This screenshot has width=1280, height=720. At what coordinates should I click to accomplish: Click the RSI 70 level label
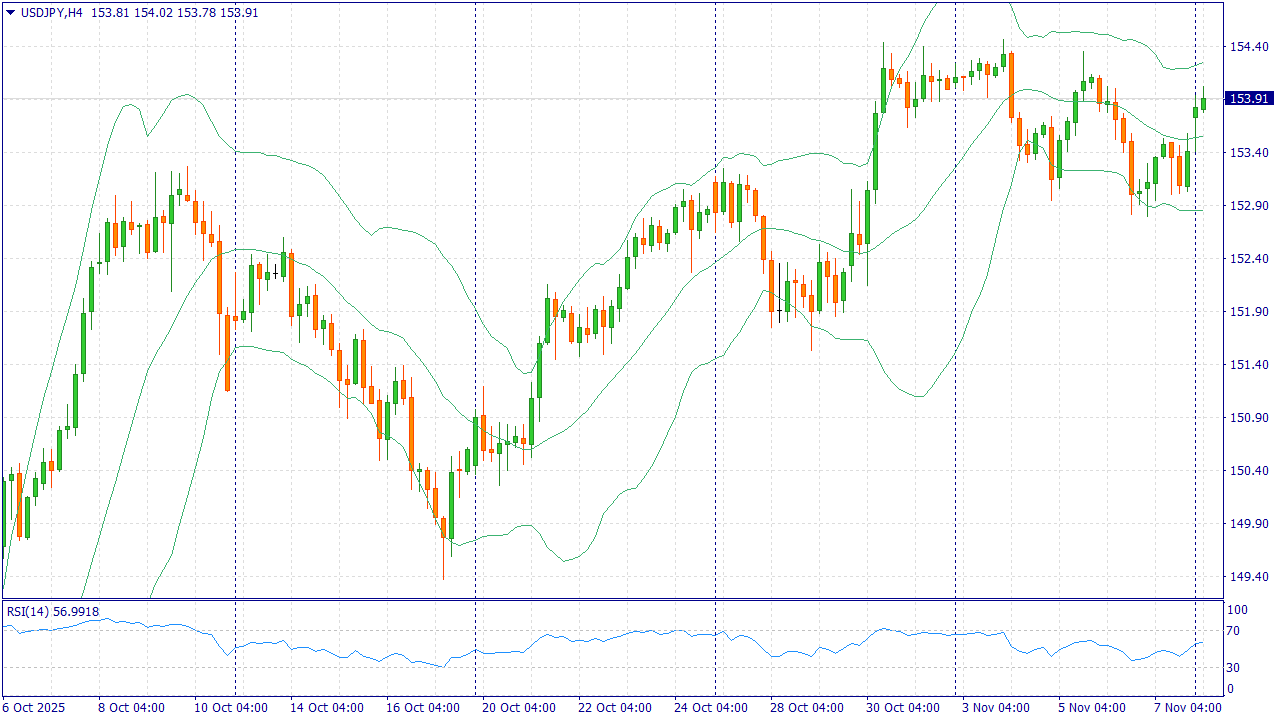[x=1234, y=631]
